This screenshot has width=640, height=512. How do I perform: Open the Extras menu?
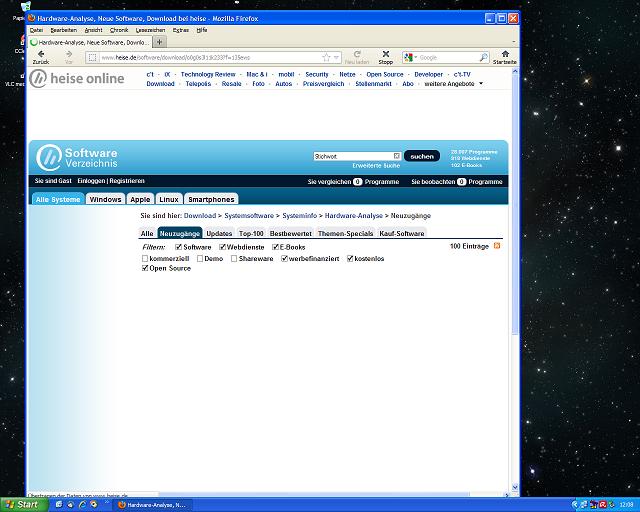(180, 30)
